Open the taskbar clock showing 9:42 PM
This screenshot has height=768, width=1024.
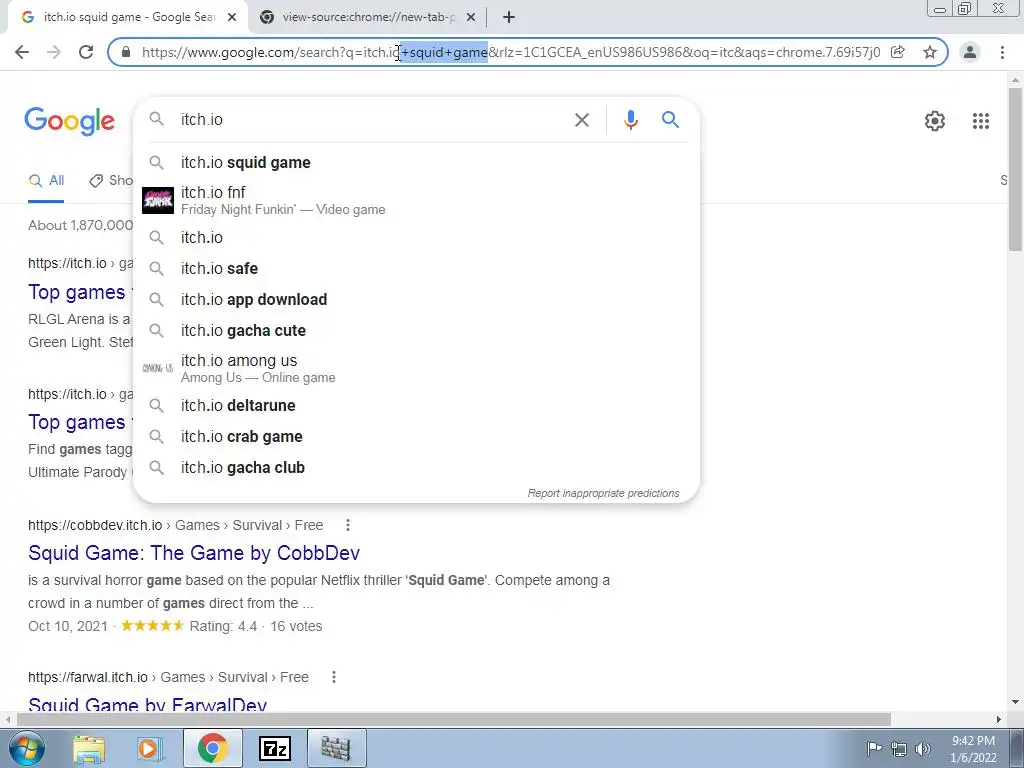pyautogui.click(x=973, y=749)
